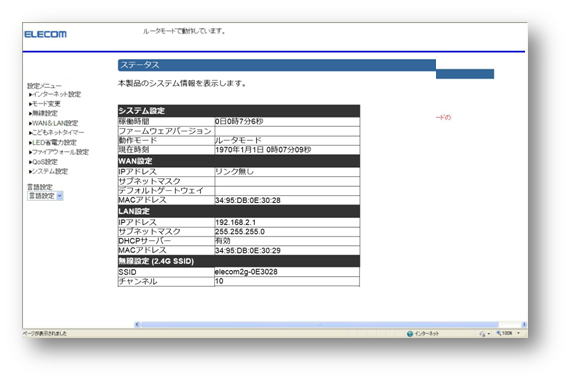Select SSID value elecom2g-0E3028

pyautogui.click(x=246, y=272)
